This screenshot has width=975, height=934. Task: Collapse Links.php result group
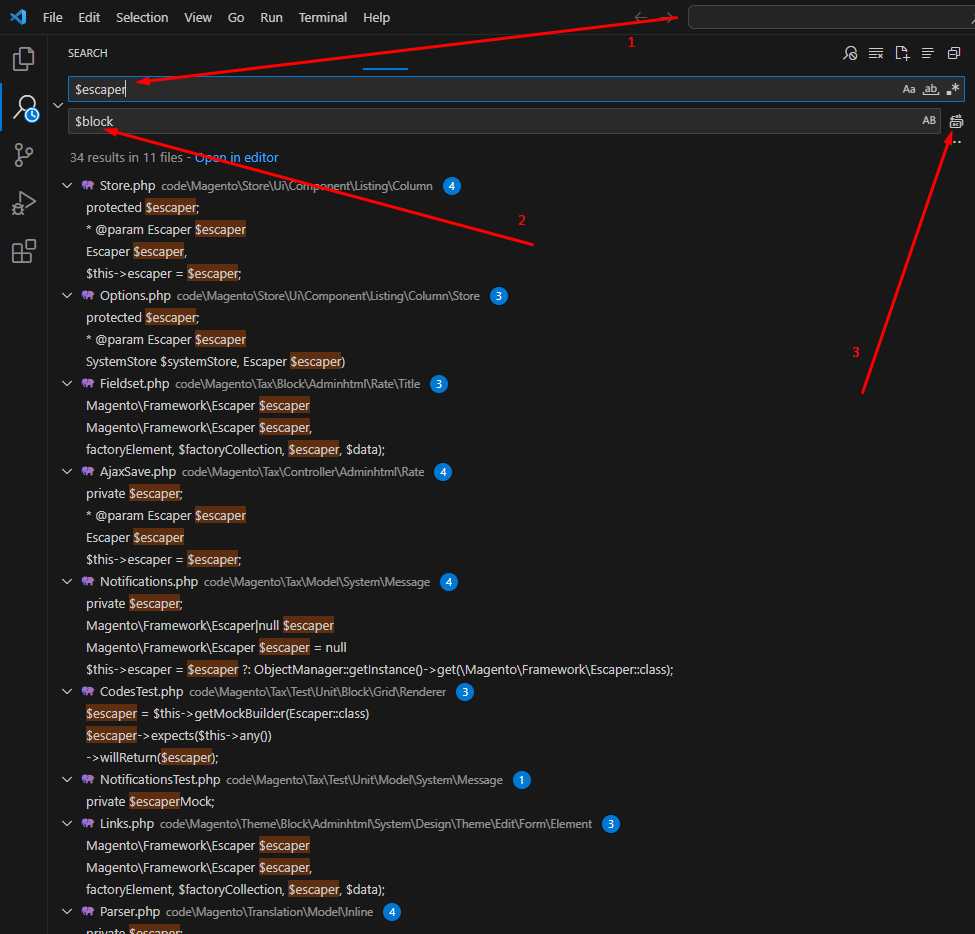coord(67,823)
